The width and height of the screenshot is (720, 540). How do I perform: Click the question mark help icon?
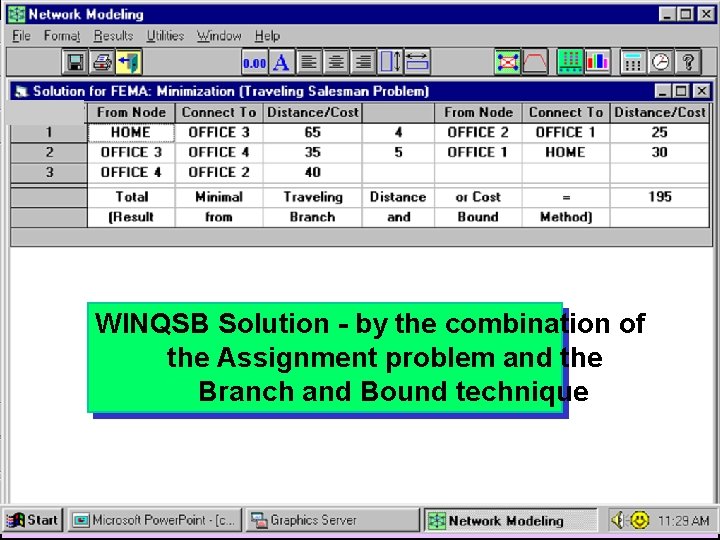coord(687,62)
